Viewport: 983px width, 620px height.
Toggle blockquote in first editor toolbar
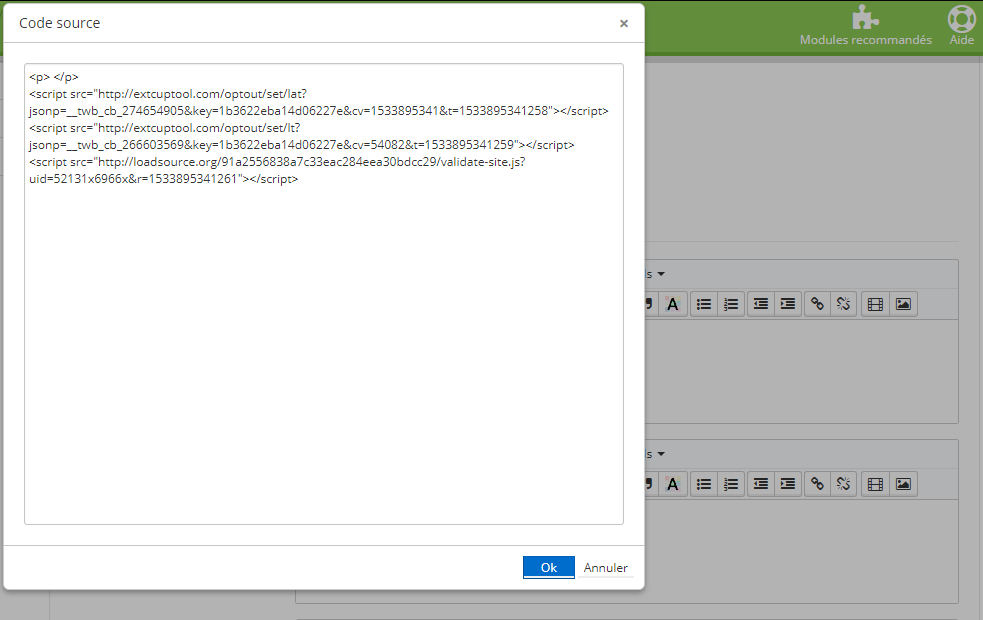click(650, 305)
